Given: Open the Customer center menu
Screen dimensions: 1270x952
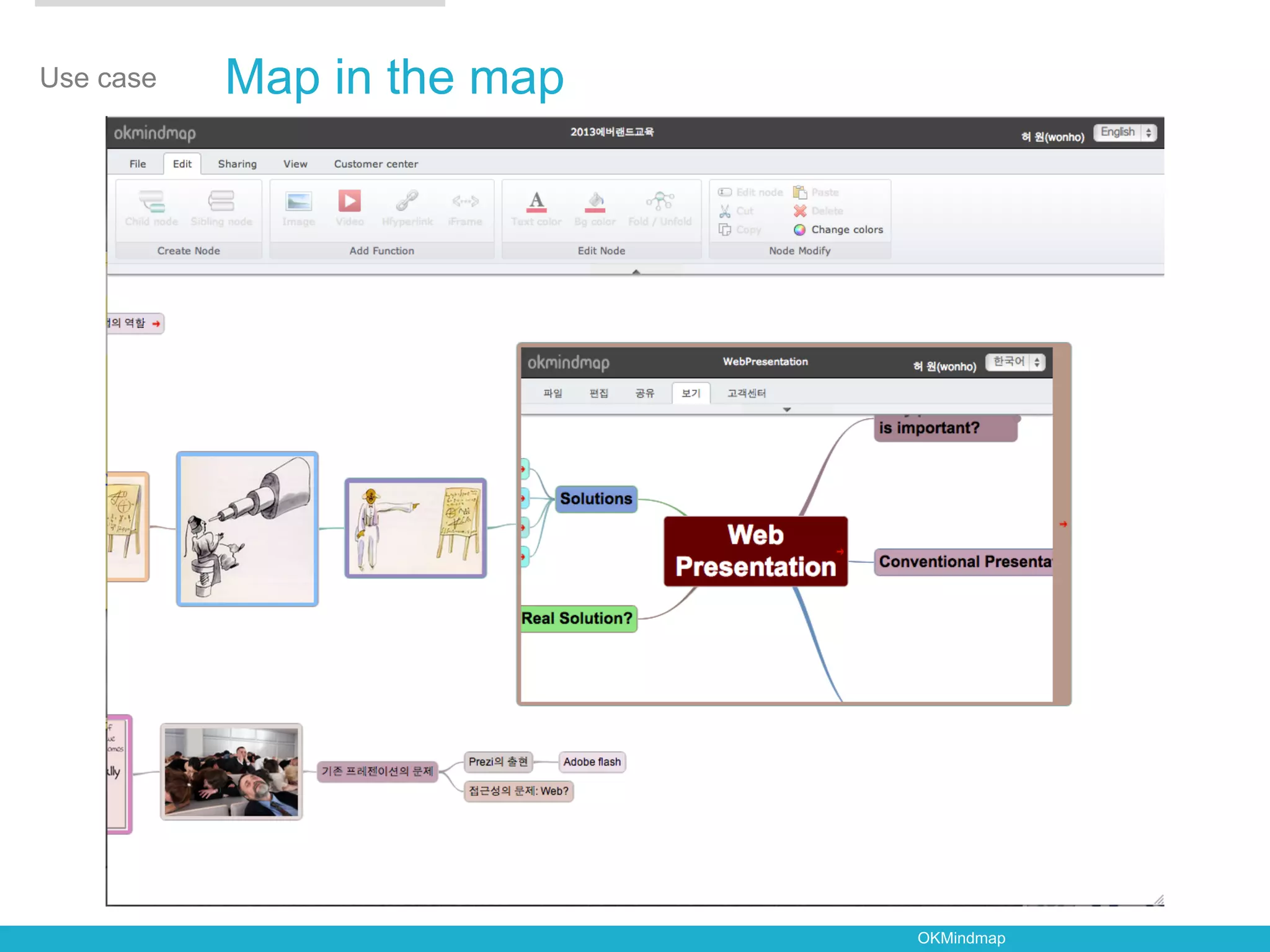Looking at the screenshot, I should point(376,164).
